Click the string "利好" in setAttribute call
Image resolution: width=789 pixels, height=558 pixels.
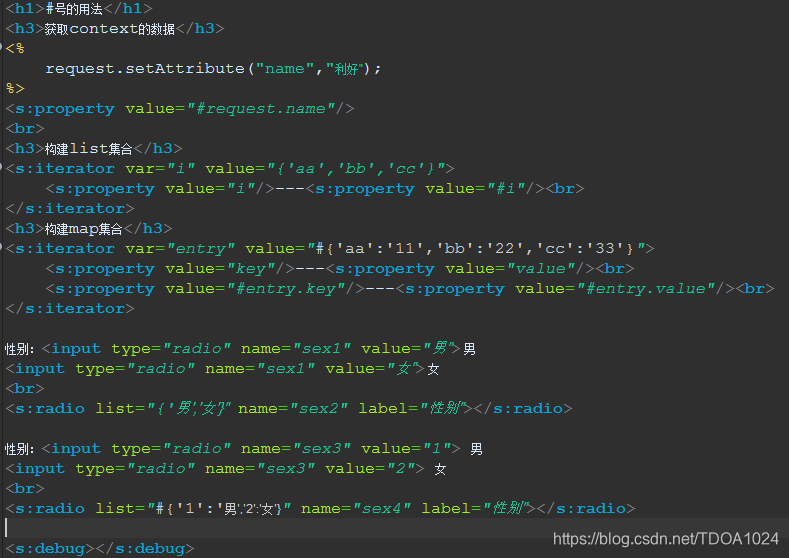(346, 68)
